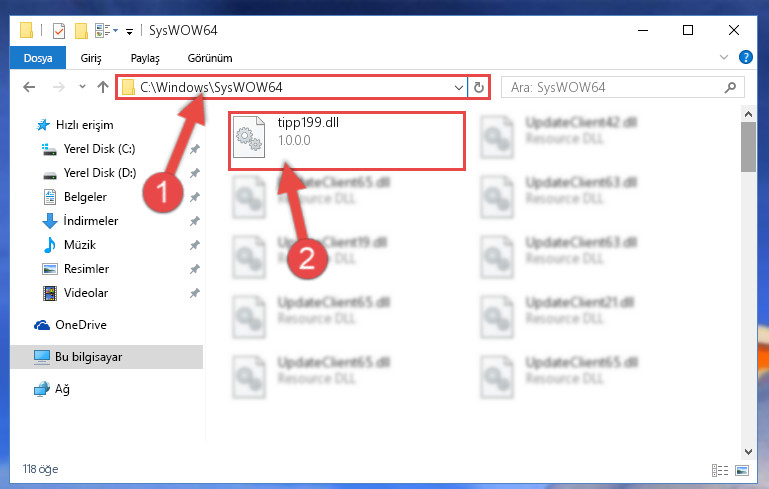Image resolution: width=769 pixels, height=489 pixels.
Task: Expand the address bar history dropdown
Action: [459, 88]
